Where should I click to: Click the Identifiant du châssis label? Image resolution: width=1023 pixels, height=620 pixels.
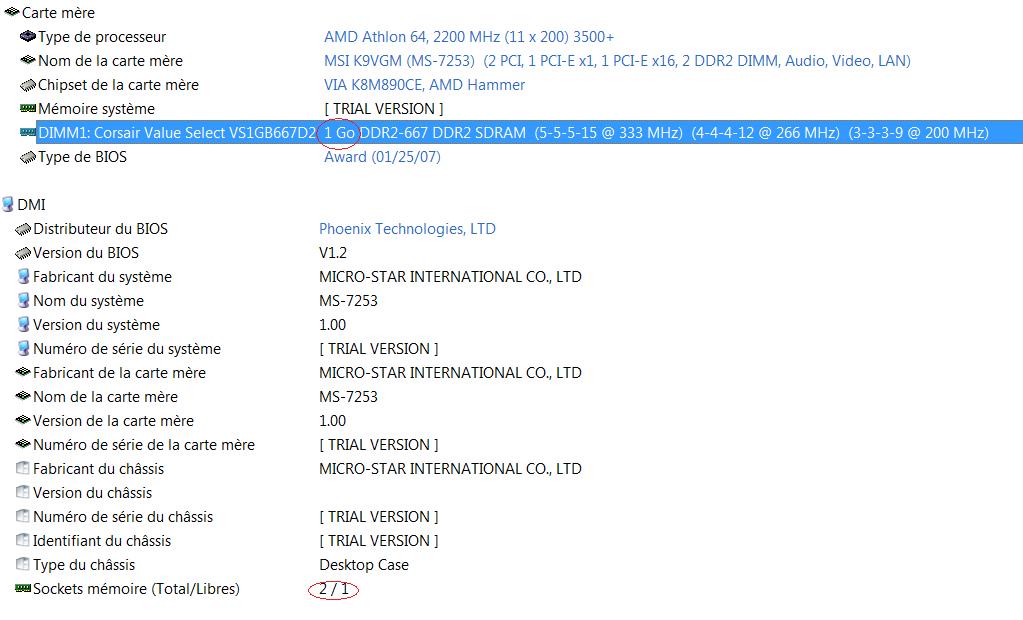point(102,541)
